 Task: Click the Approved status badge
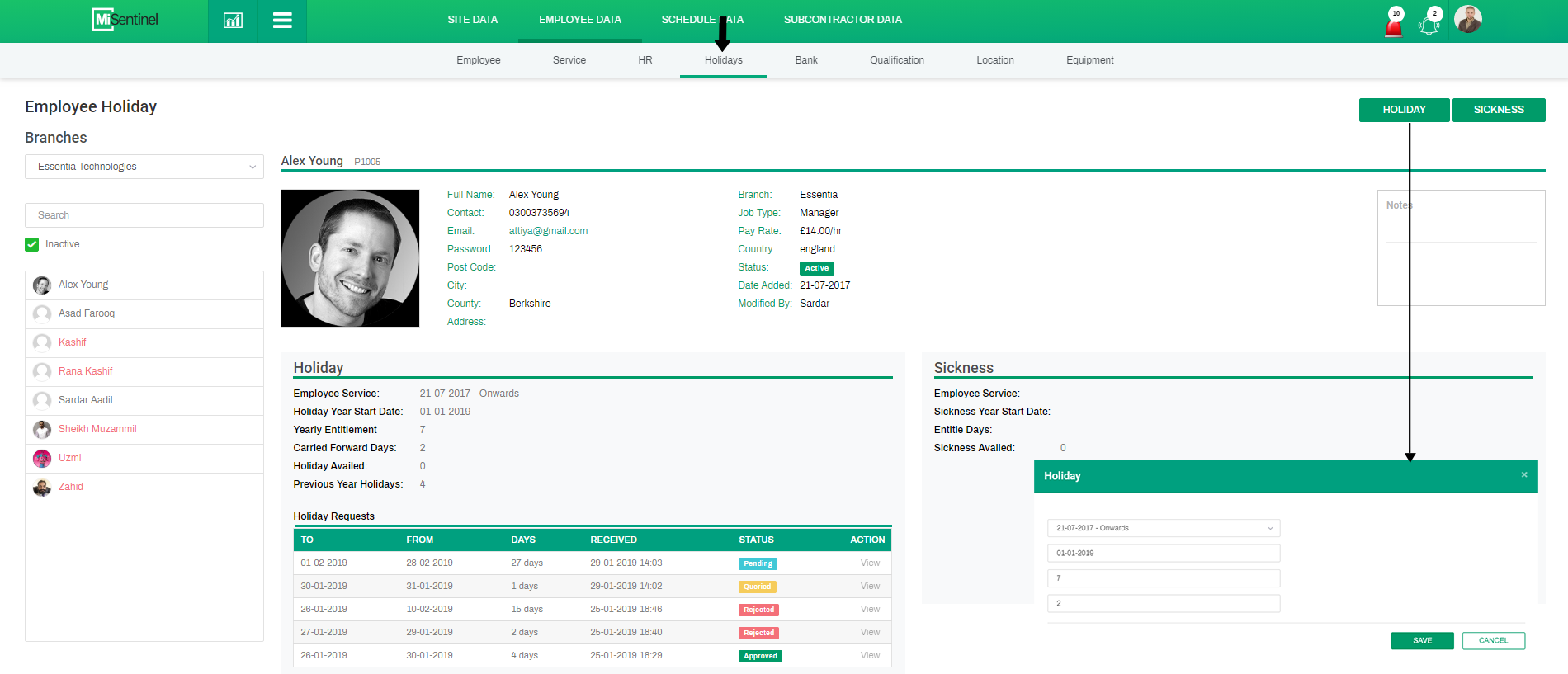pyautogui.click(x=760, y=657)
